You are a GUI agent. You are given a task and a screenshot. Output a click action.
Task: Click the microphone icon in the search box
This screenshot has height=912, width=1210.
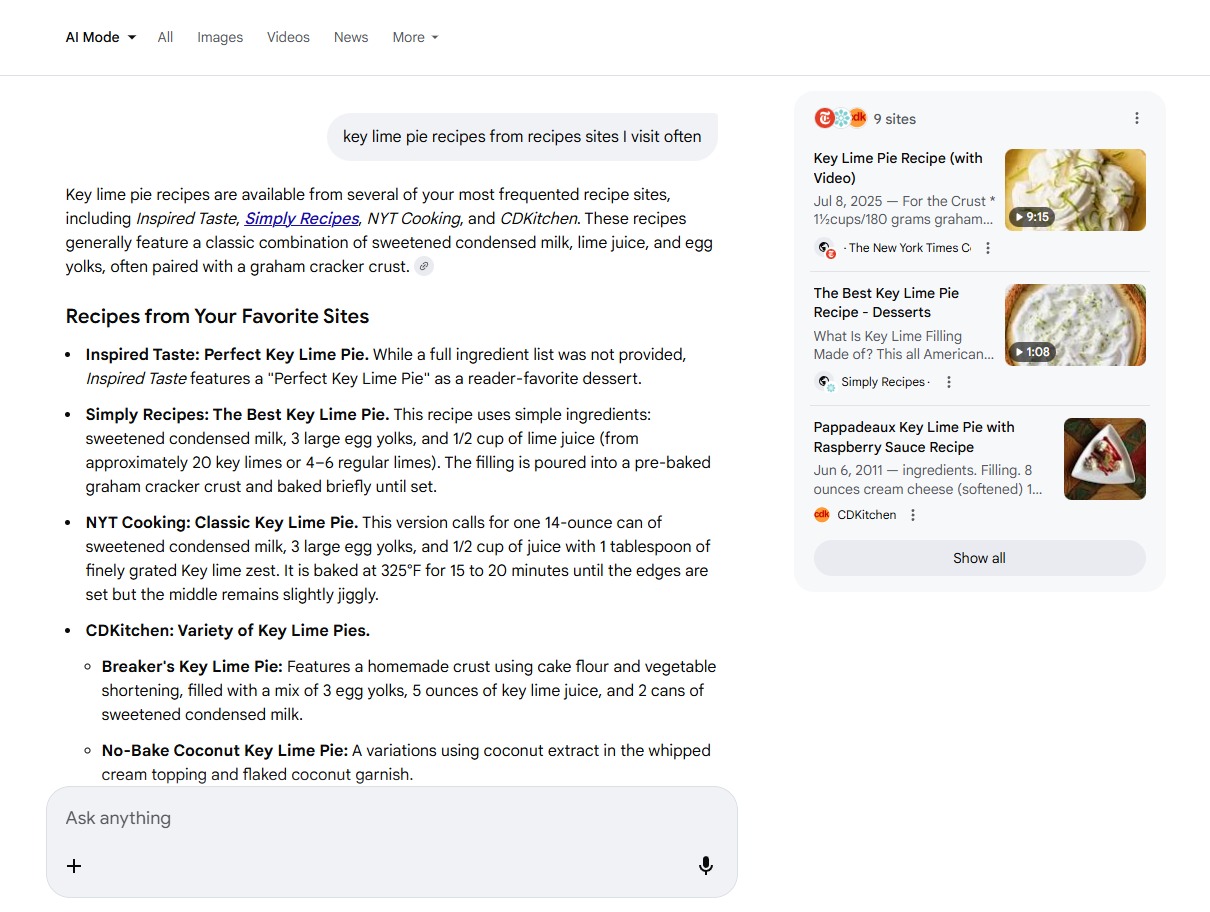pyautogui.click(x=706, y=866)
